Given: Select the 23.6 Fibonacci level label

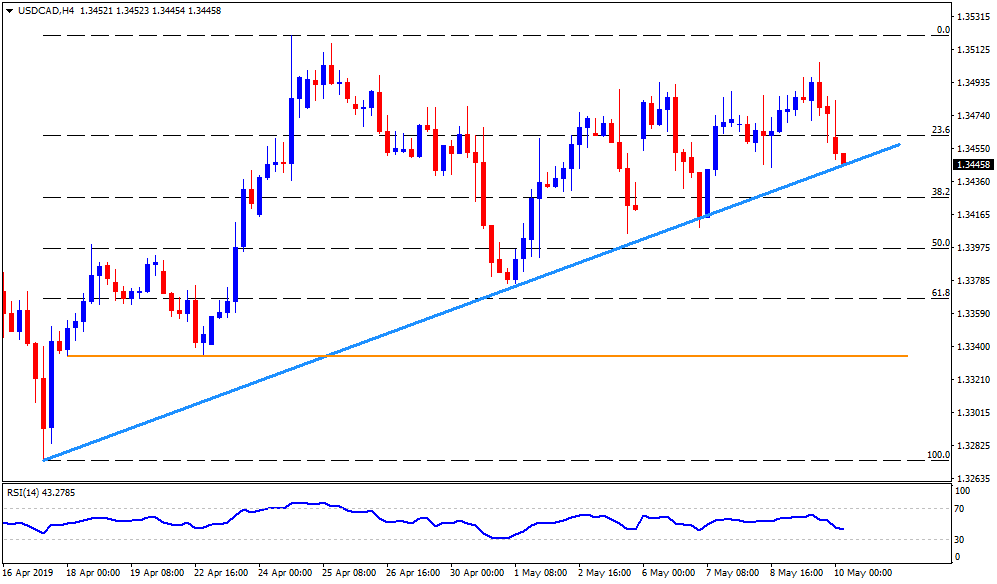Looking at the screenshot, I should (x=939, y=130).
